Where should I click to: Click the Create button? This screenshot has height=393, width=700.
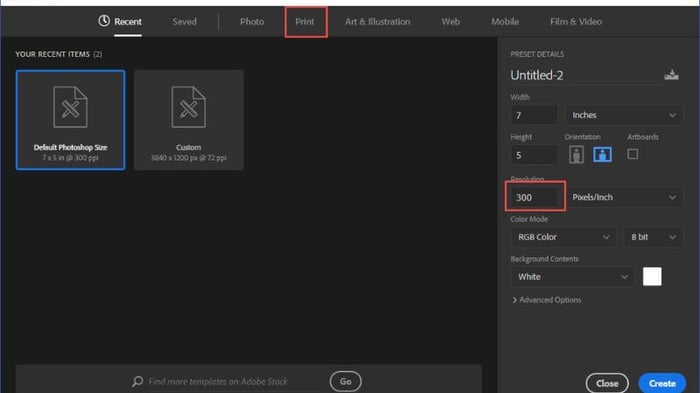(x=662, y=383)
